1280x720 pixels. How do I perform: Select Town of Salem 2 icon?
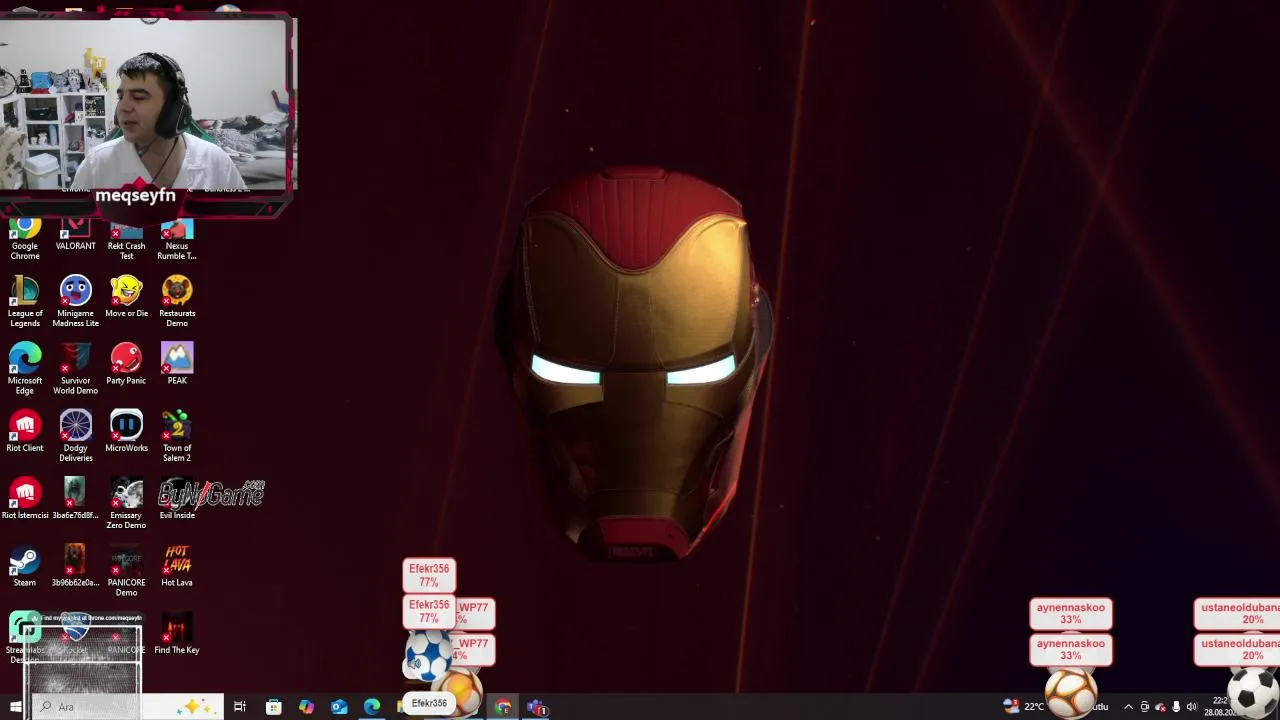point(177,435)
